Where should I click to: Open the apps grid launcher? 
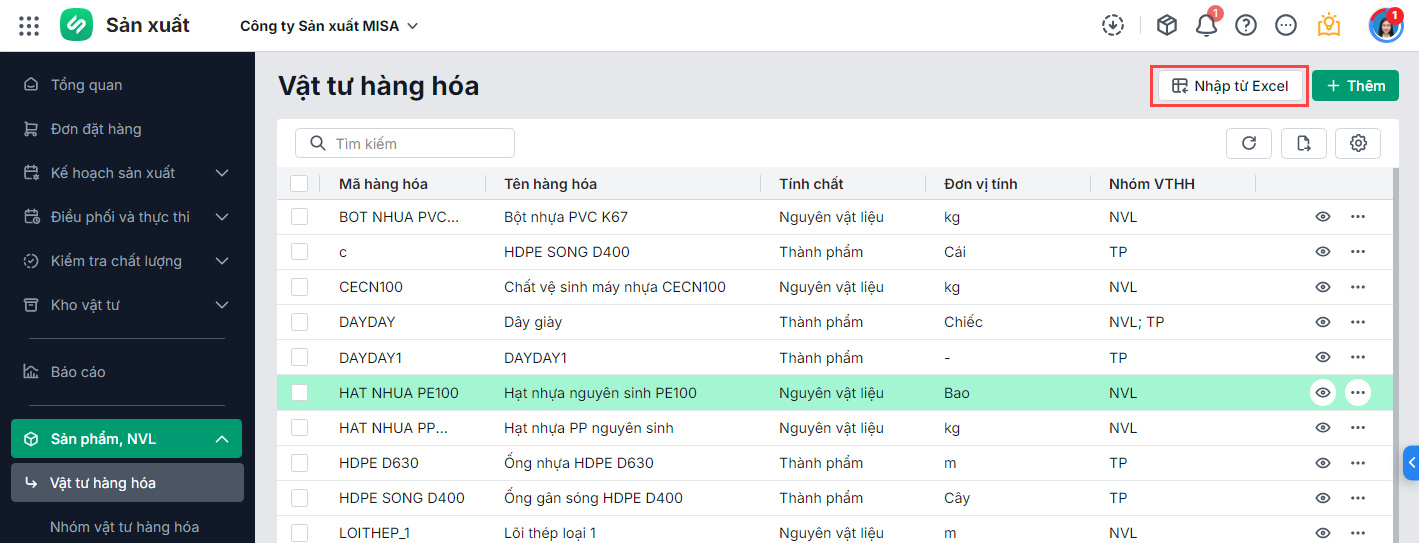pos(29,26)
